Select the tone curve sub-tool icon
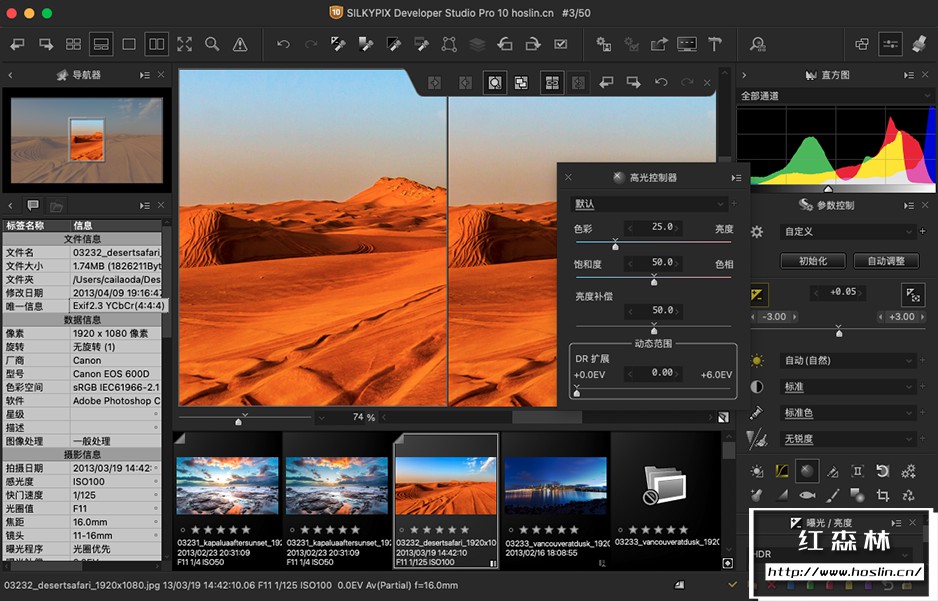 pyautogui.click(x=782, y=471)
